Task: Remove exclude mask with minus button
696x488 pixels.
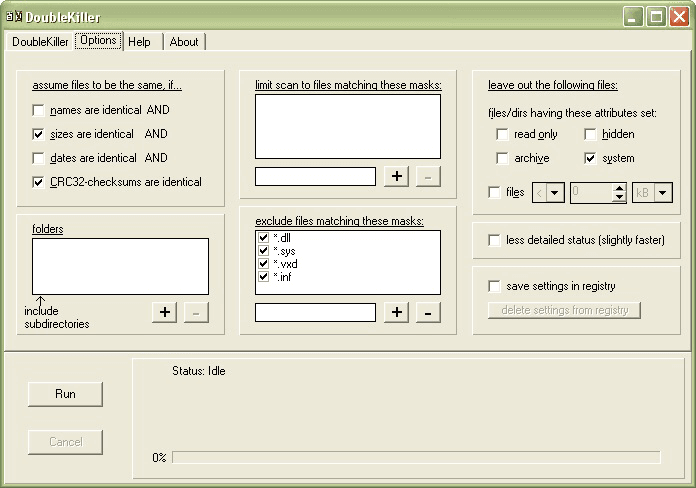Action: (428, 312)
